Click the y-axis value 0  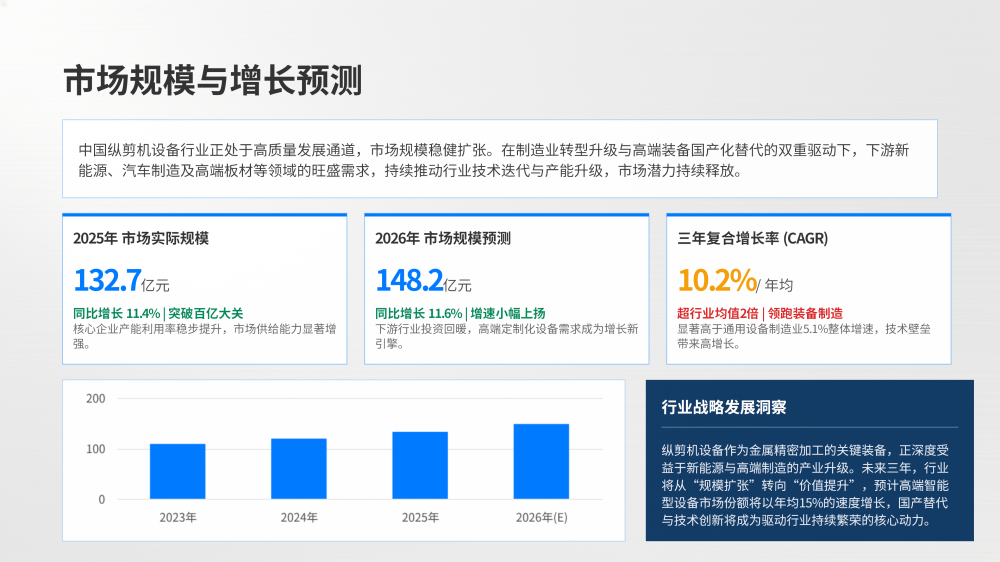[102, 499]
